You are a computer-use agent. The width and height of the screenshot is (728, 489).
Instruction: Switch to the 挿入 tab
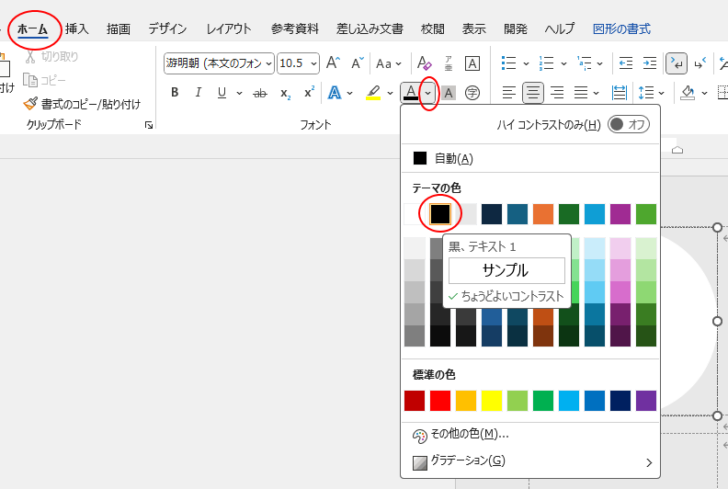click(x=77, y=29)
